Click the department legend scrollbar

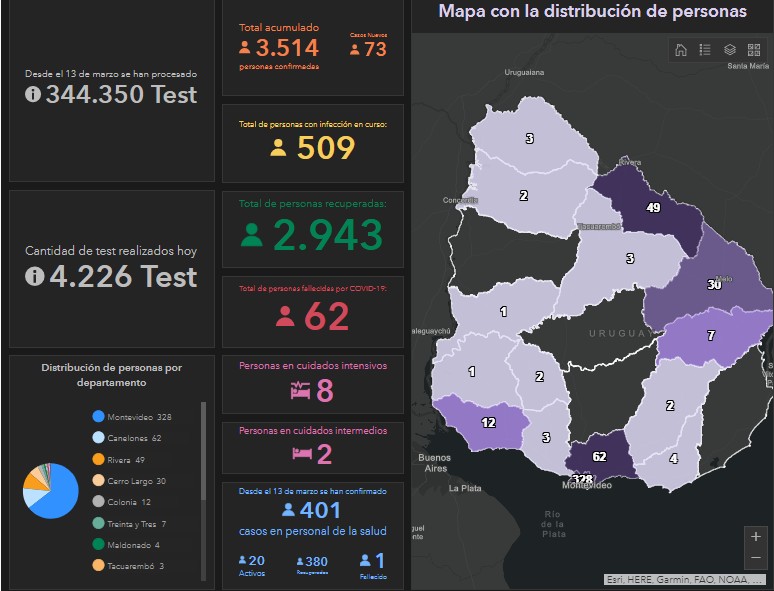(204, 489)
